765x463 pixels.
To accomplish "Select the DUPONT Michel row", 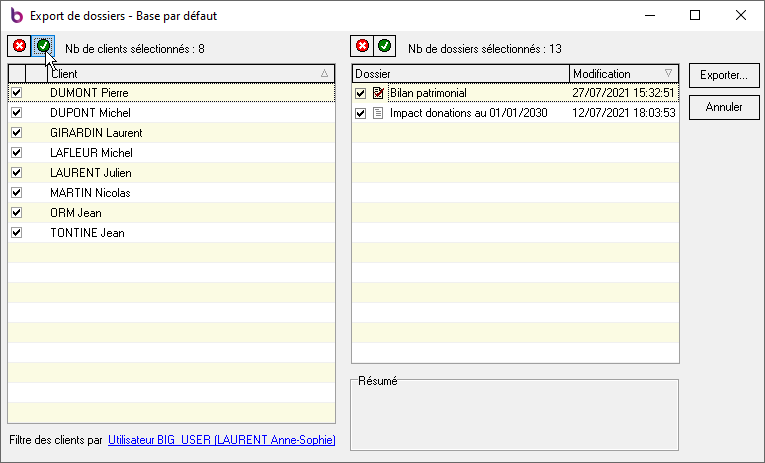I will (172, 113).
